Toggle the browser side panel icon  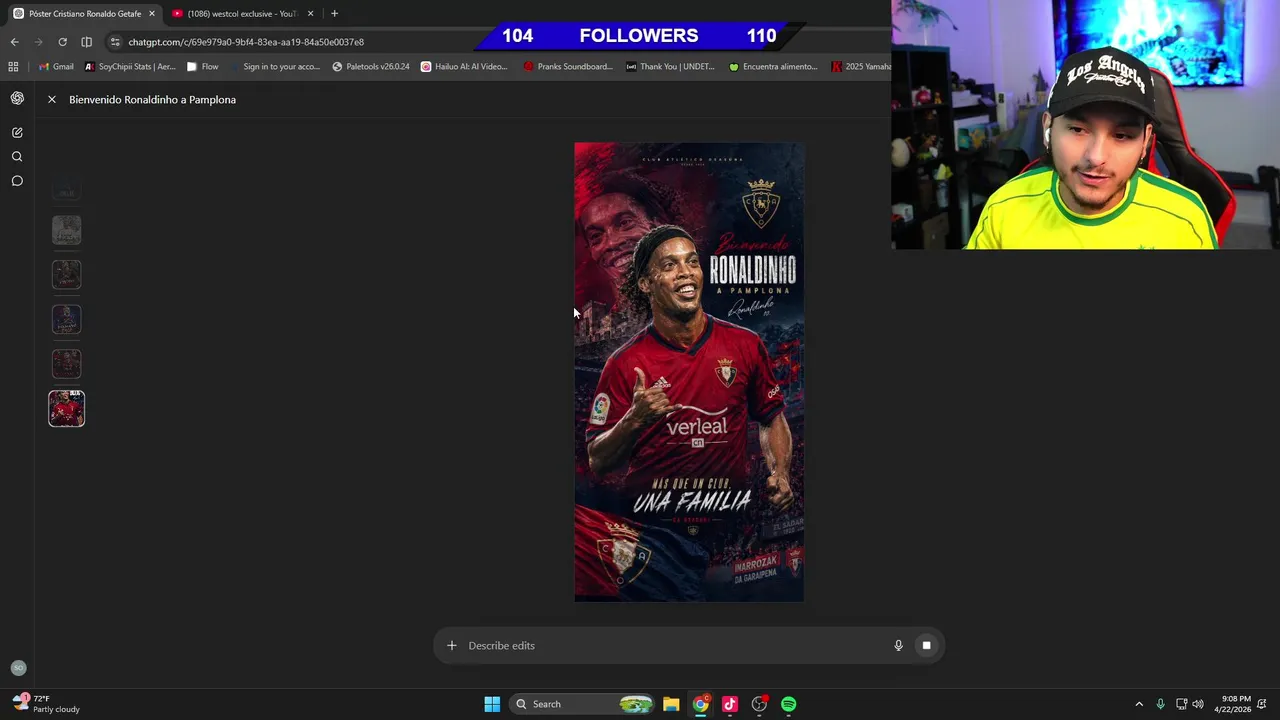point(86,42)
